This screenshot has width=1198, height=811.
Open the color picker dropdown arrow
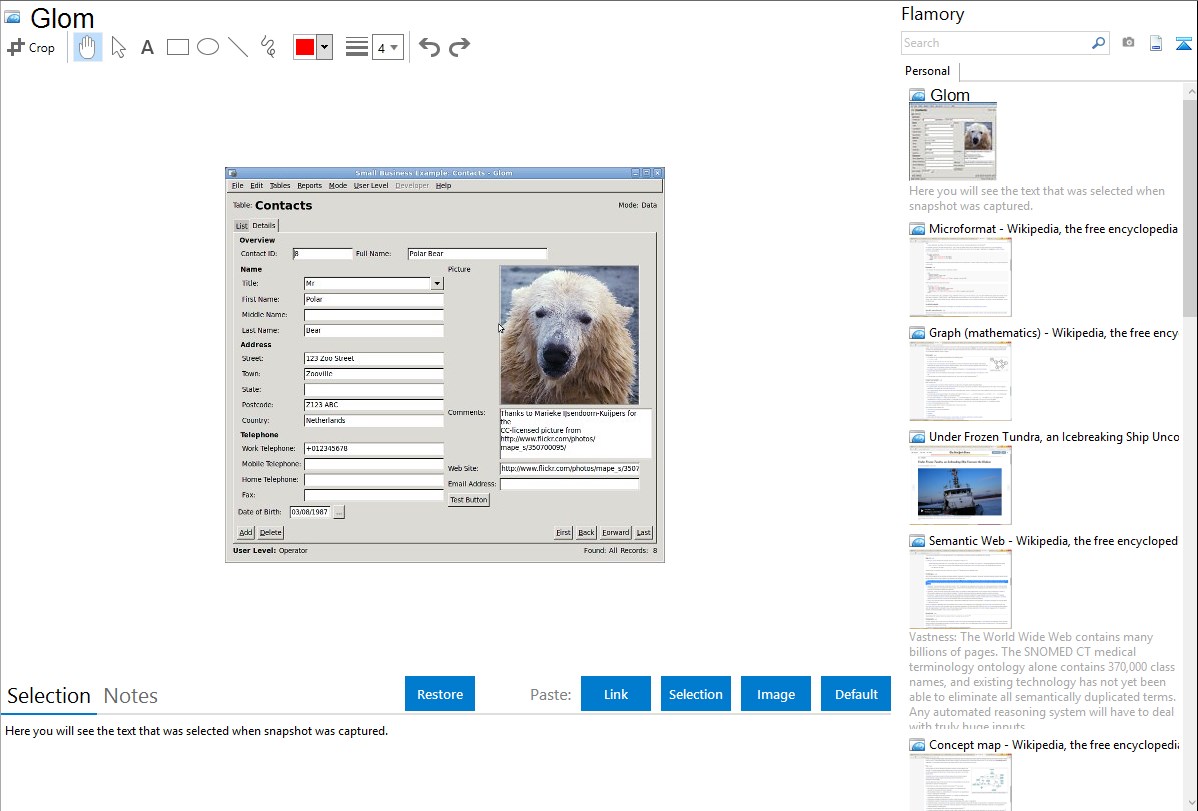[324, 47]
